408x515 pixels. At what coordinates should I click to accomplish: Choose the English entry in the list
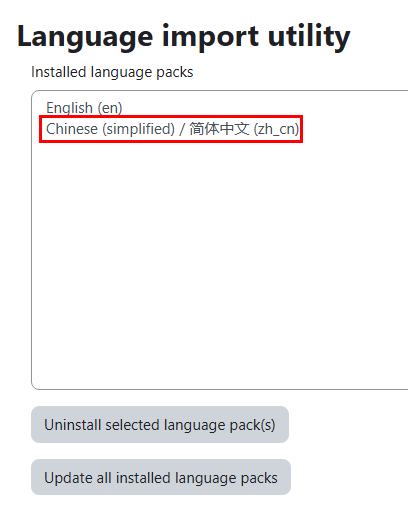coord(84,108)
